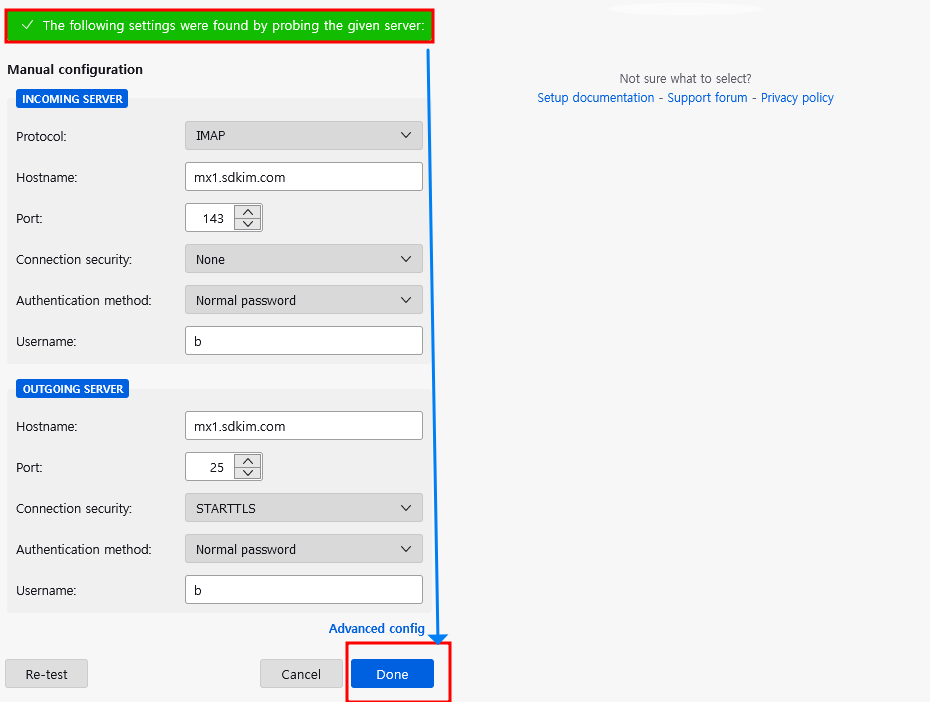Open the Support forum link

[707, 98]
